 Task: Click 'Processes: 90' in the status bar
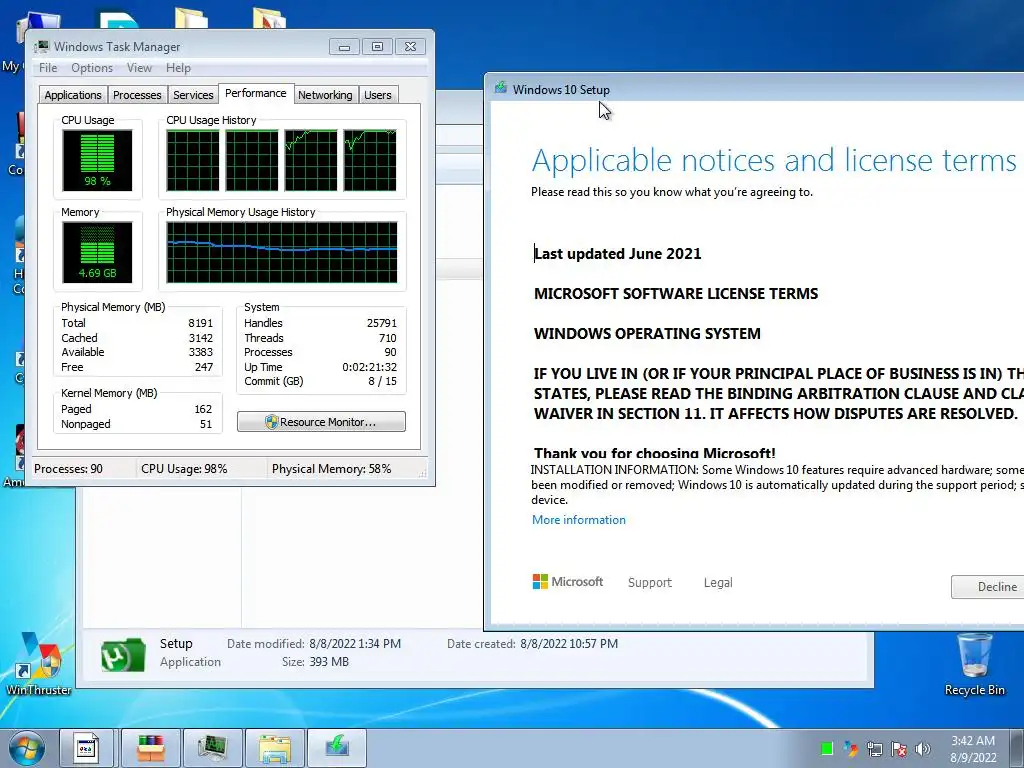click(69, 469)
